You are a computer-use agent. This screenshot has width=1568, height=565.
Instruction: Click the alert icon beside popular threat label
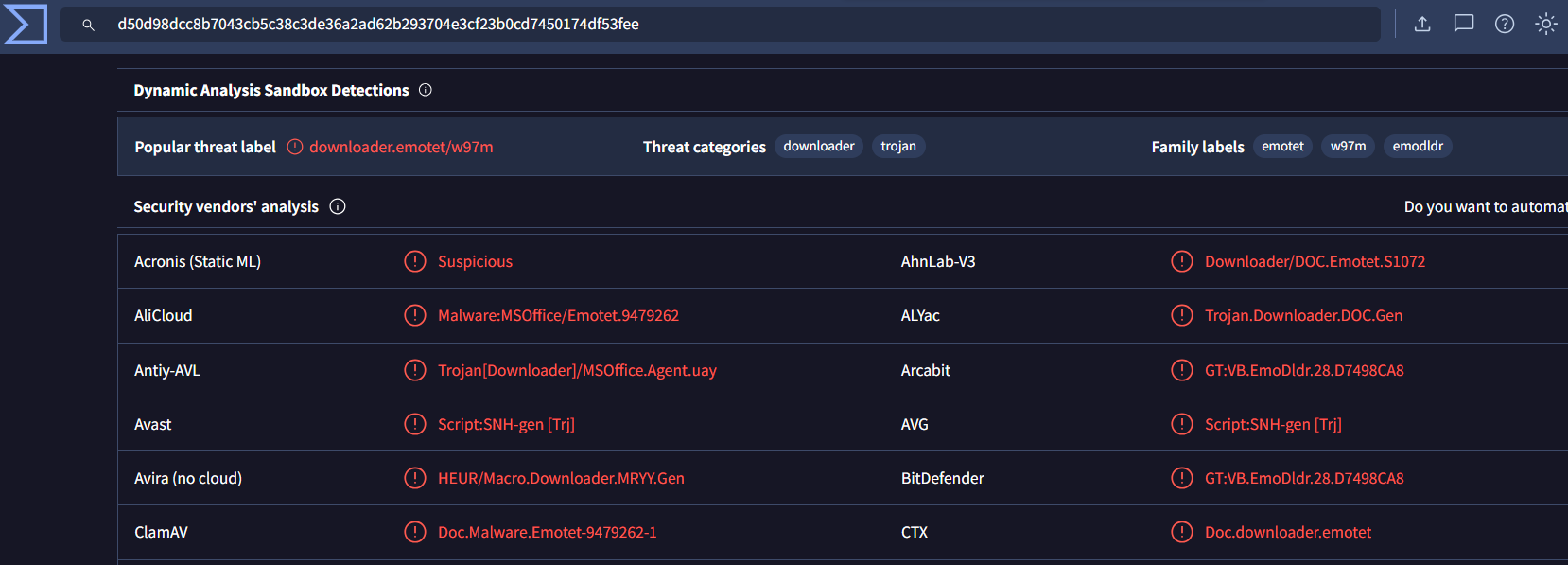click(x=295, y=147)
